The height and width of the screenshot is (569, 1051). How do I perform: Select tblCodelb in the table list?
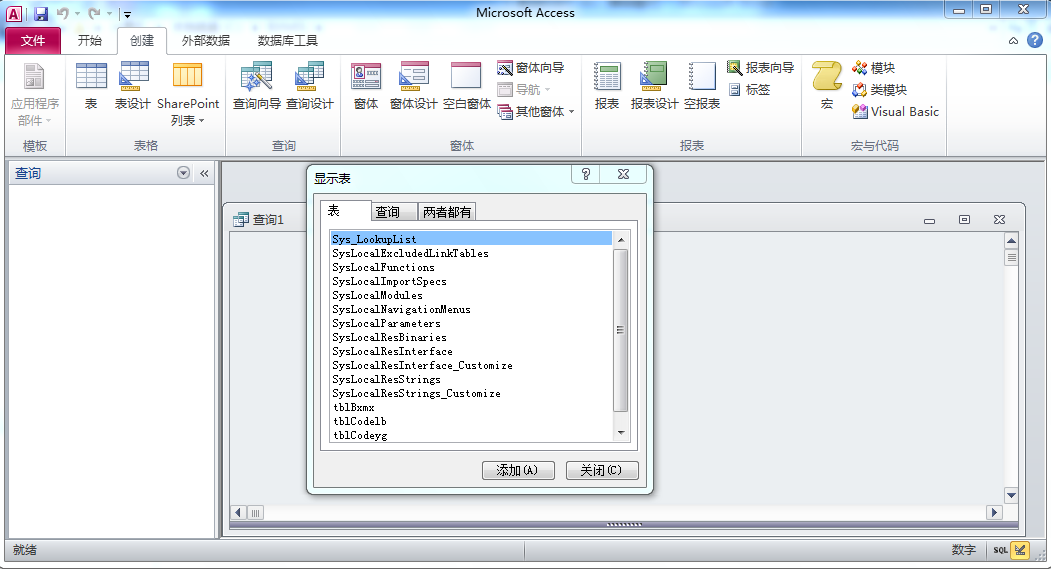(471, 422)
